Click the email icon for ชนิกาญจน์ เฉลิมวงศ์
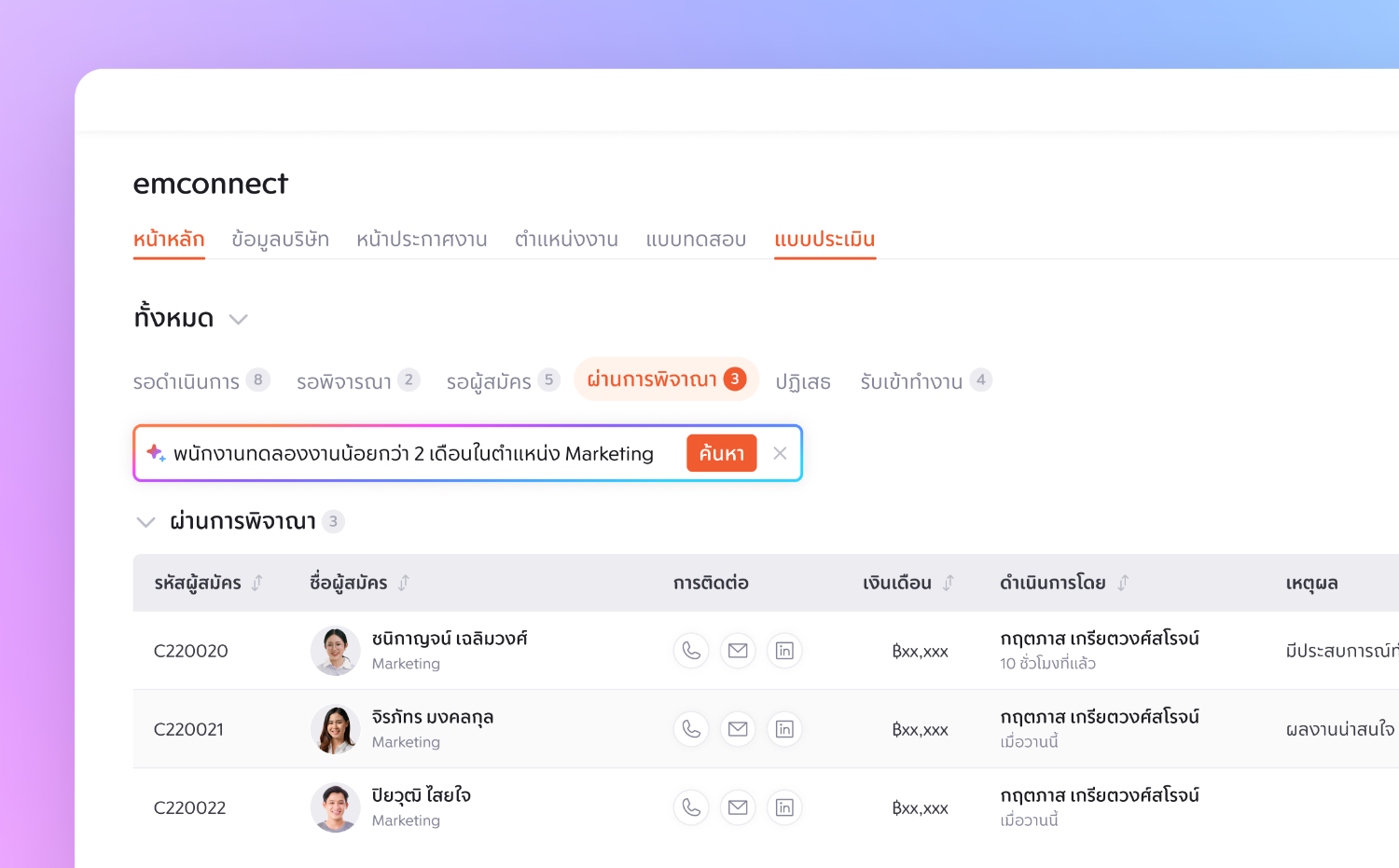 coord(738,651)
